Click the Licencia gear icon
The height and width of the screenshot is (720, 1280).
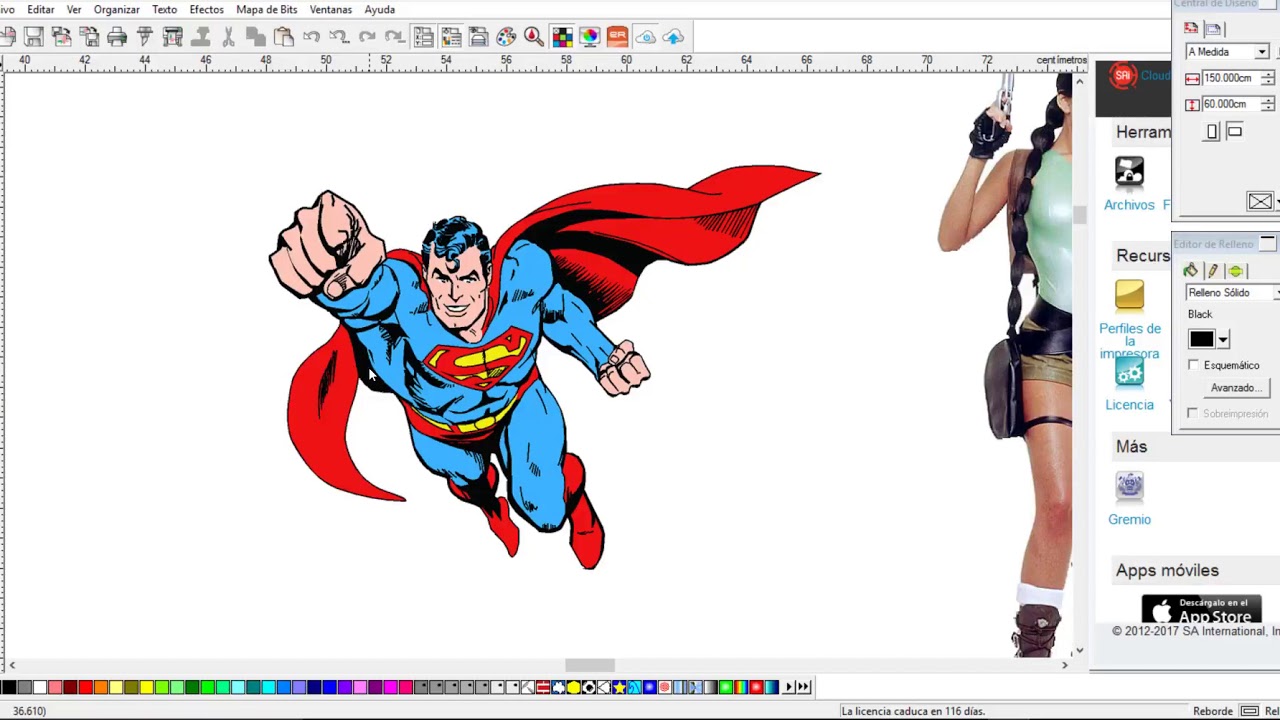[1129, 374]
